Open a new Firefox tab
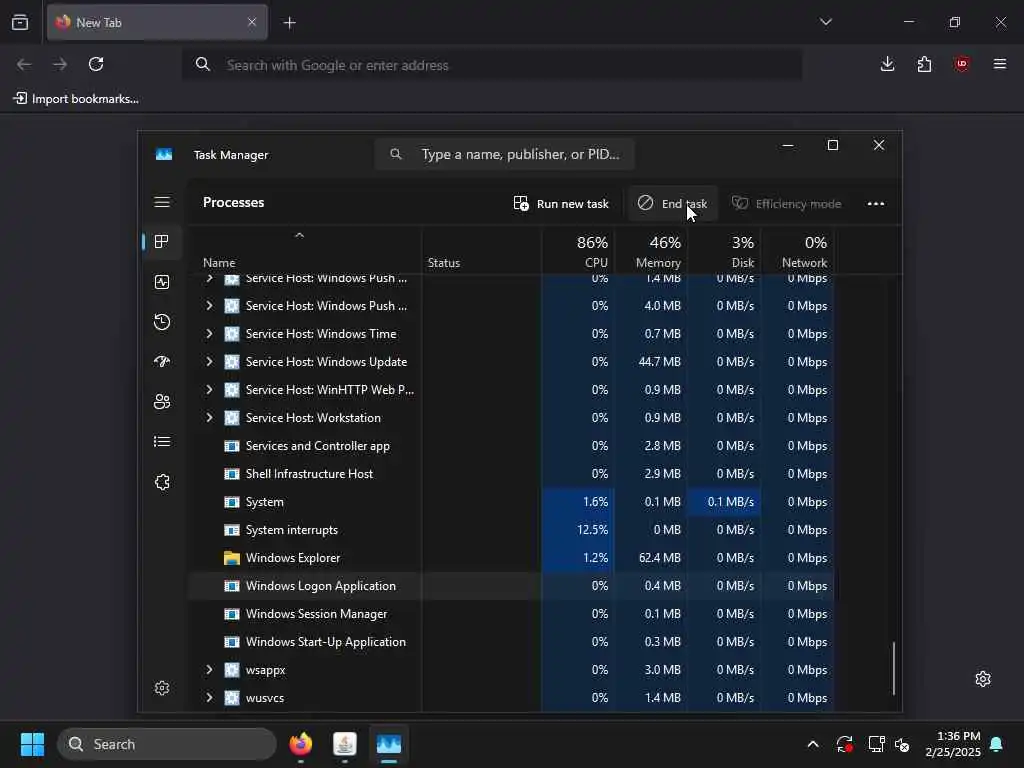Screen dimensions: 1024x768 (x=289, y=23)
